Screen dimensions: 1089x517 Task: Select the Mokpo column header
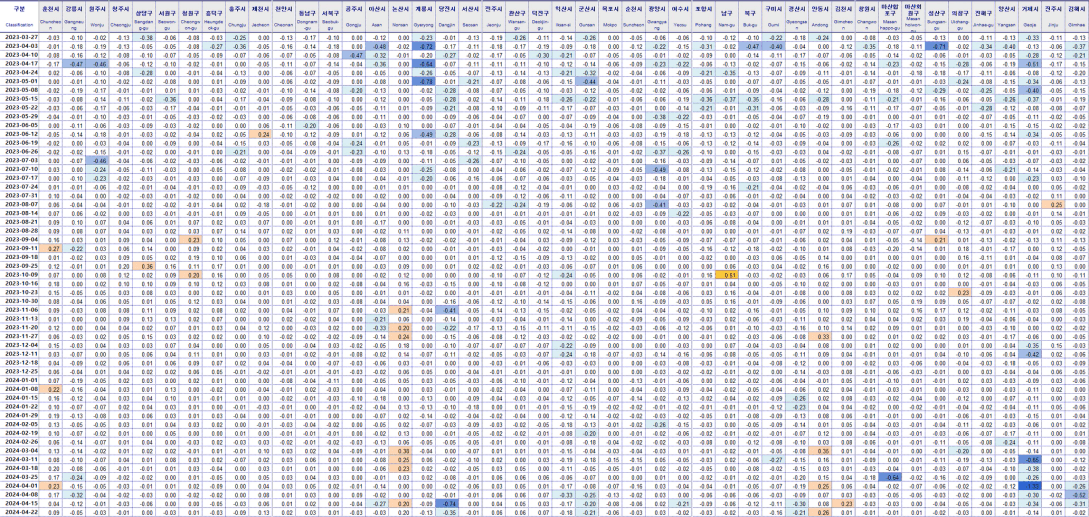[x=610, y=17]
